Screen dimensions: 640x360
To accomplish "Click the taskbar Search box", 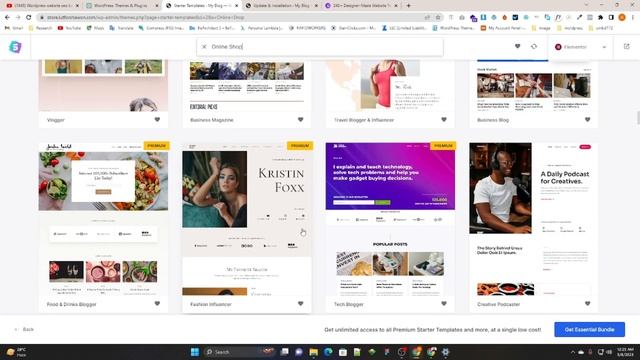I will pyautogui.click(x=239, y=352).
